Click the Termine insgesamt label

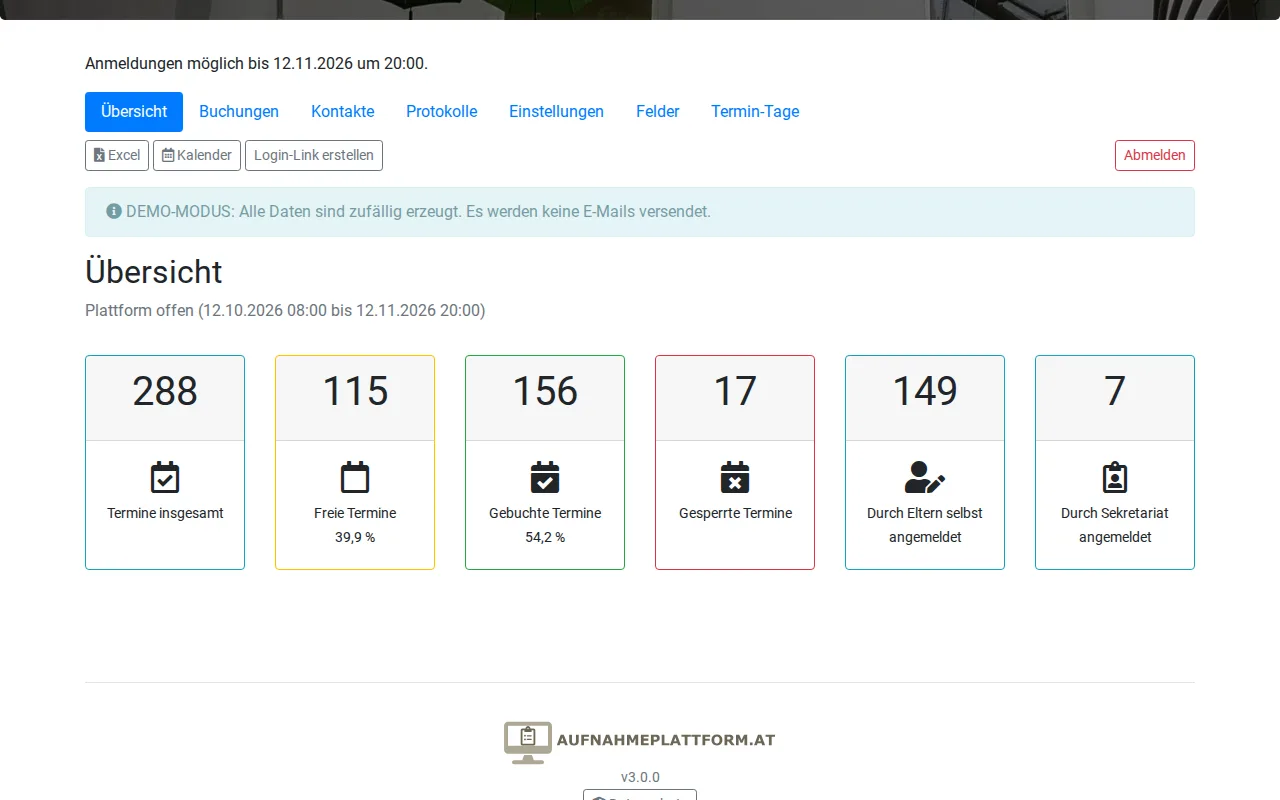point(165,513)
